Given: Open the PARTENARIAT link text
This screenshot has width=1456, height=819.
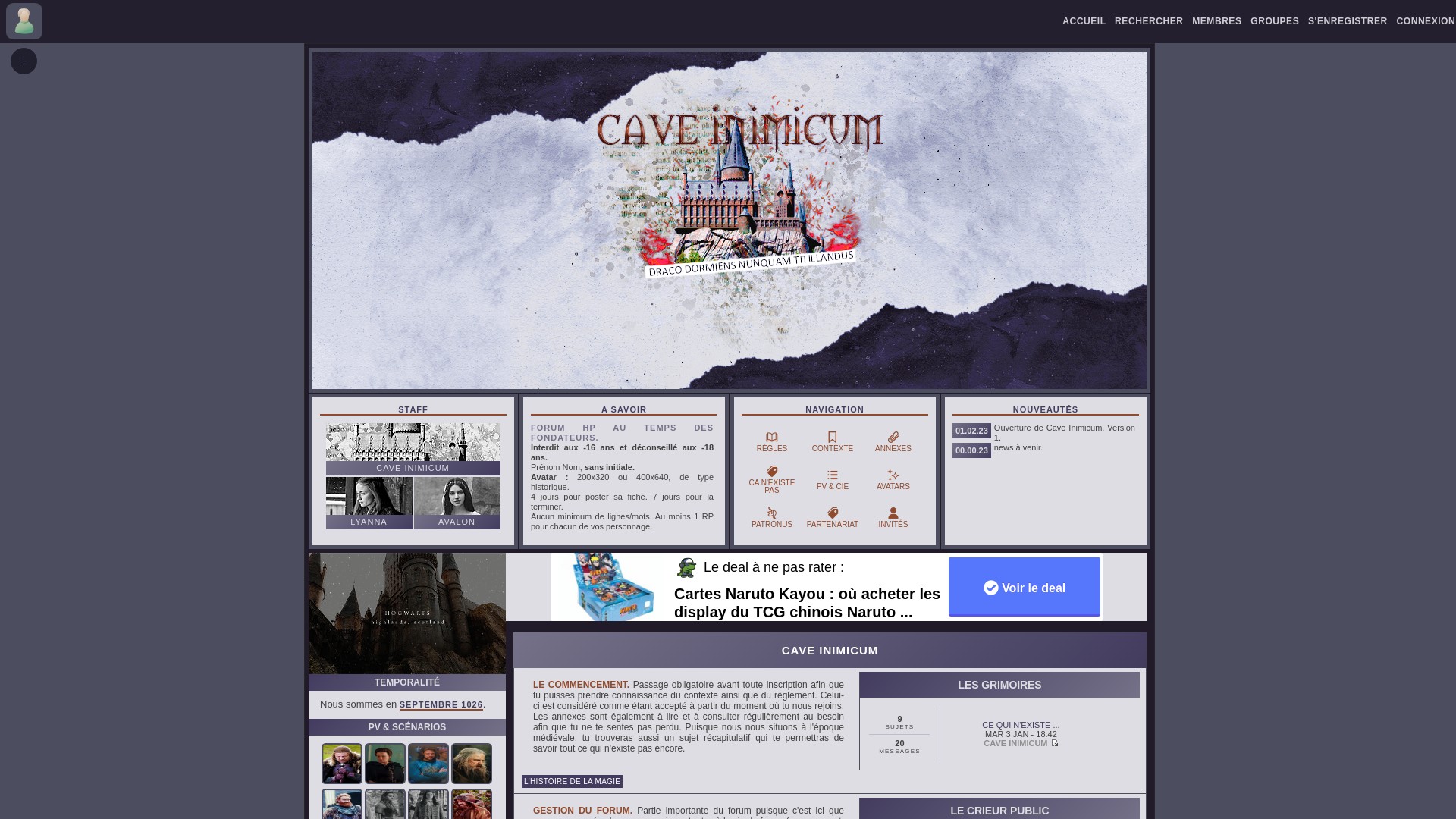Looking at the screenshot, I should pyautogui.click(x=833, y=525).
